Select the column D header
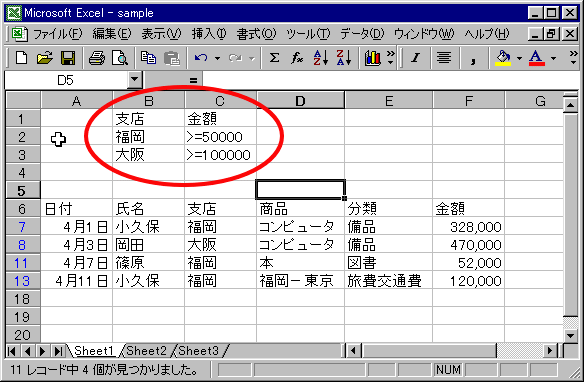 300,101
